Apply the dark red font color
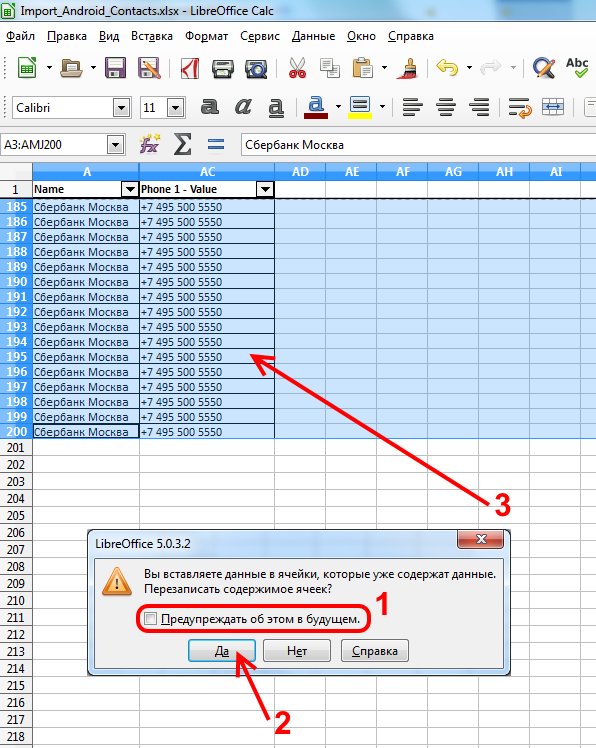The image size is (596, 748). pos(316,107)
